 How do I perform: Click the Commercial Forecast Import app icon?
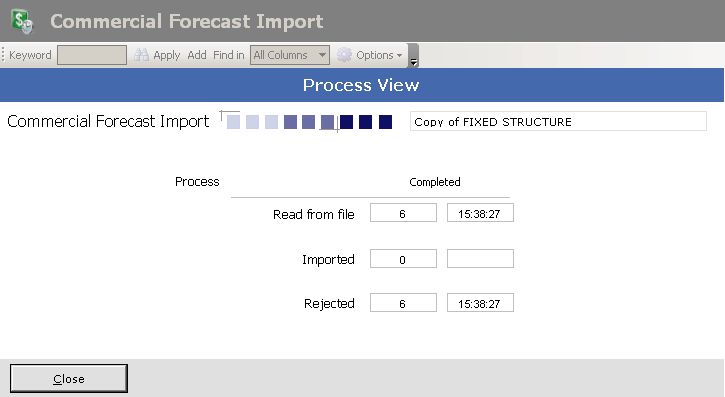[22, 21]
